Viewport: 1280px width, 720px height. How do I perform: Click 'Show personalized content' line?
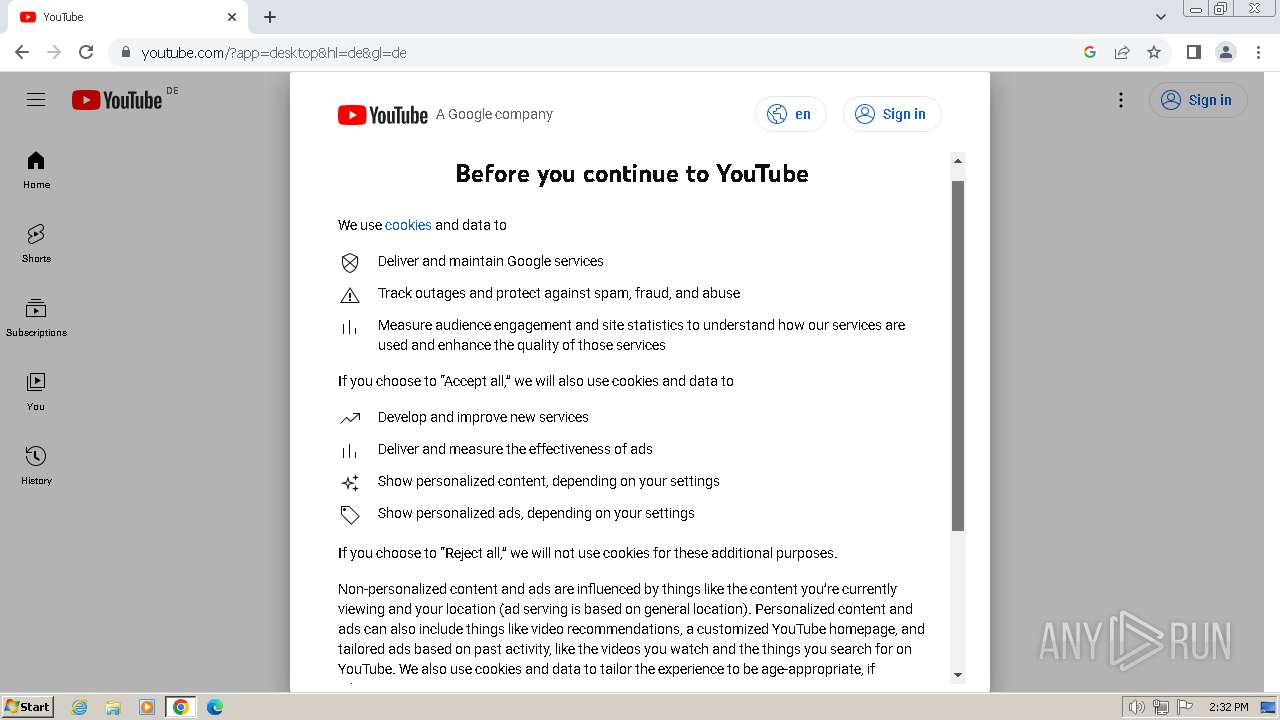549,481
